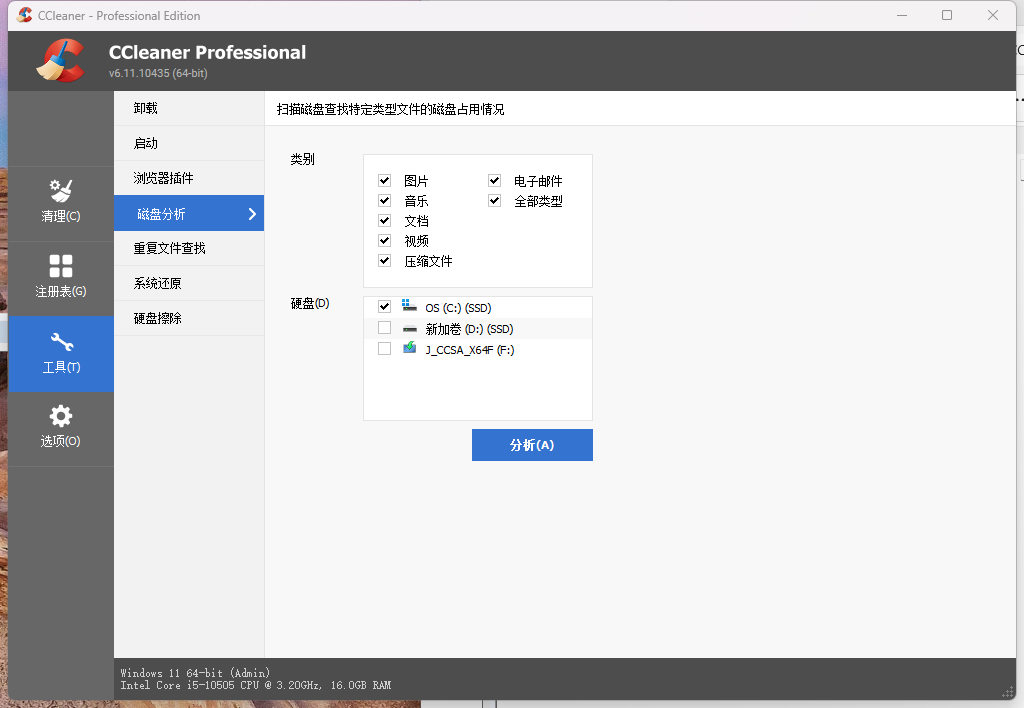
Task: Select the J_CCSA_X64F (F:) drive row
Action: tap(478, 349)
